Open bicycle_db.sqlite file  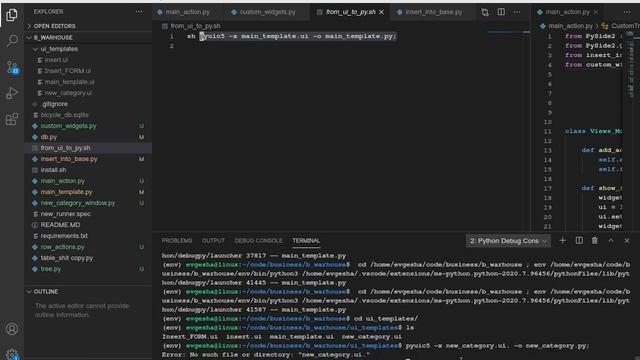tap(88, 115)
